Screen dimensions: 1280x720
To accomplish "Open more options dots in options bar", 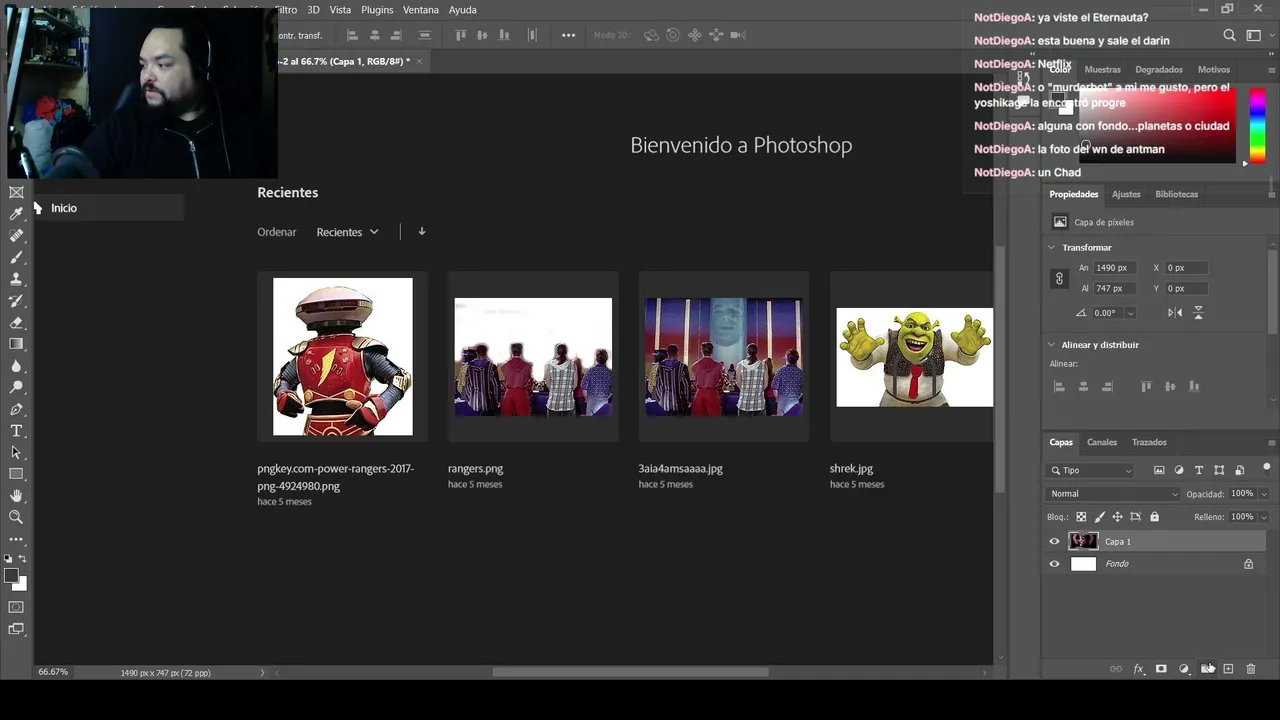I will click(x=568, y=35).
